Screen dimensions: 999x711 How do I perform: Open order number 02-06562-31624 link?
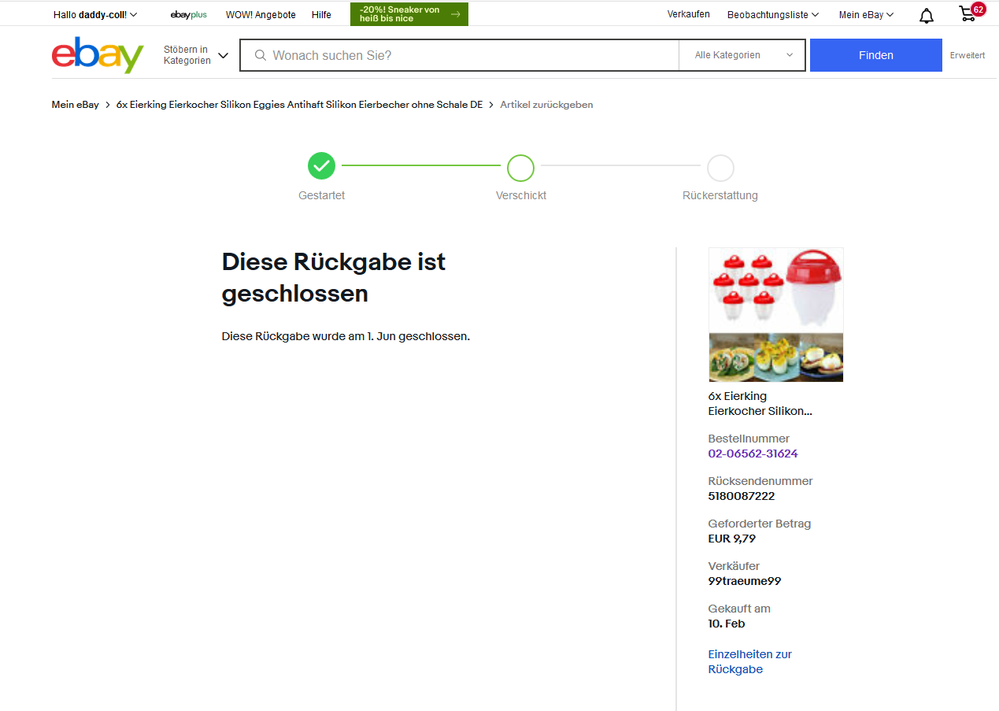coord(752,453)
